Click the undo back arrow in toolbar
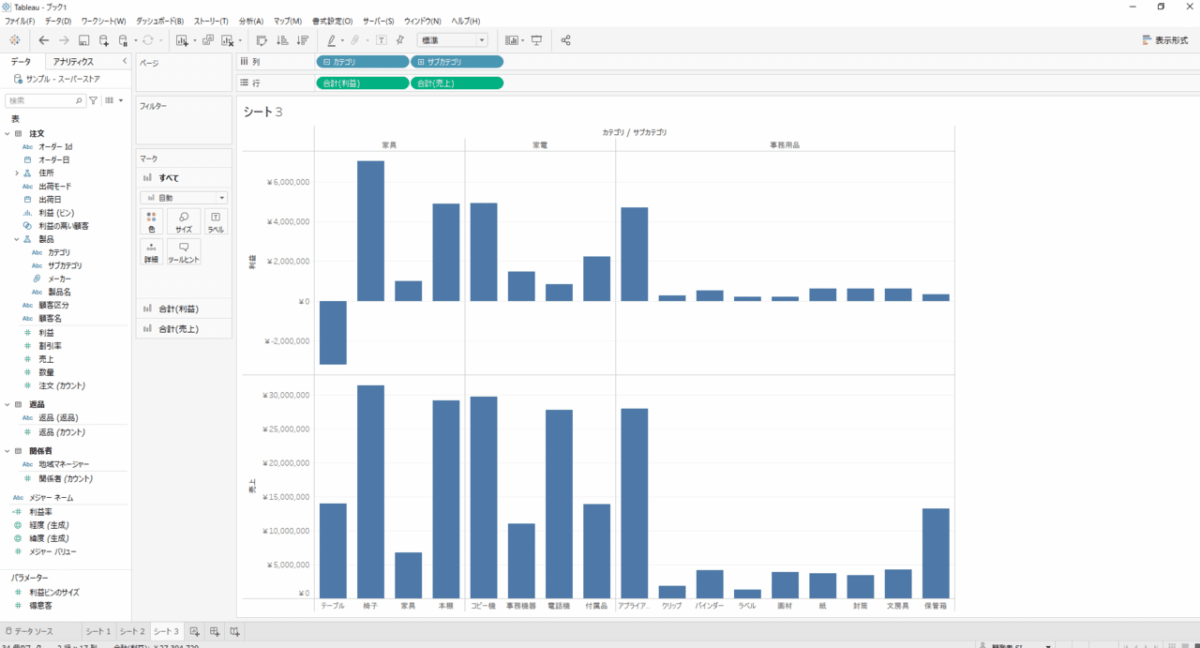The height and width of the screenshot is (648, 1200). click(x=43, y=40)
